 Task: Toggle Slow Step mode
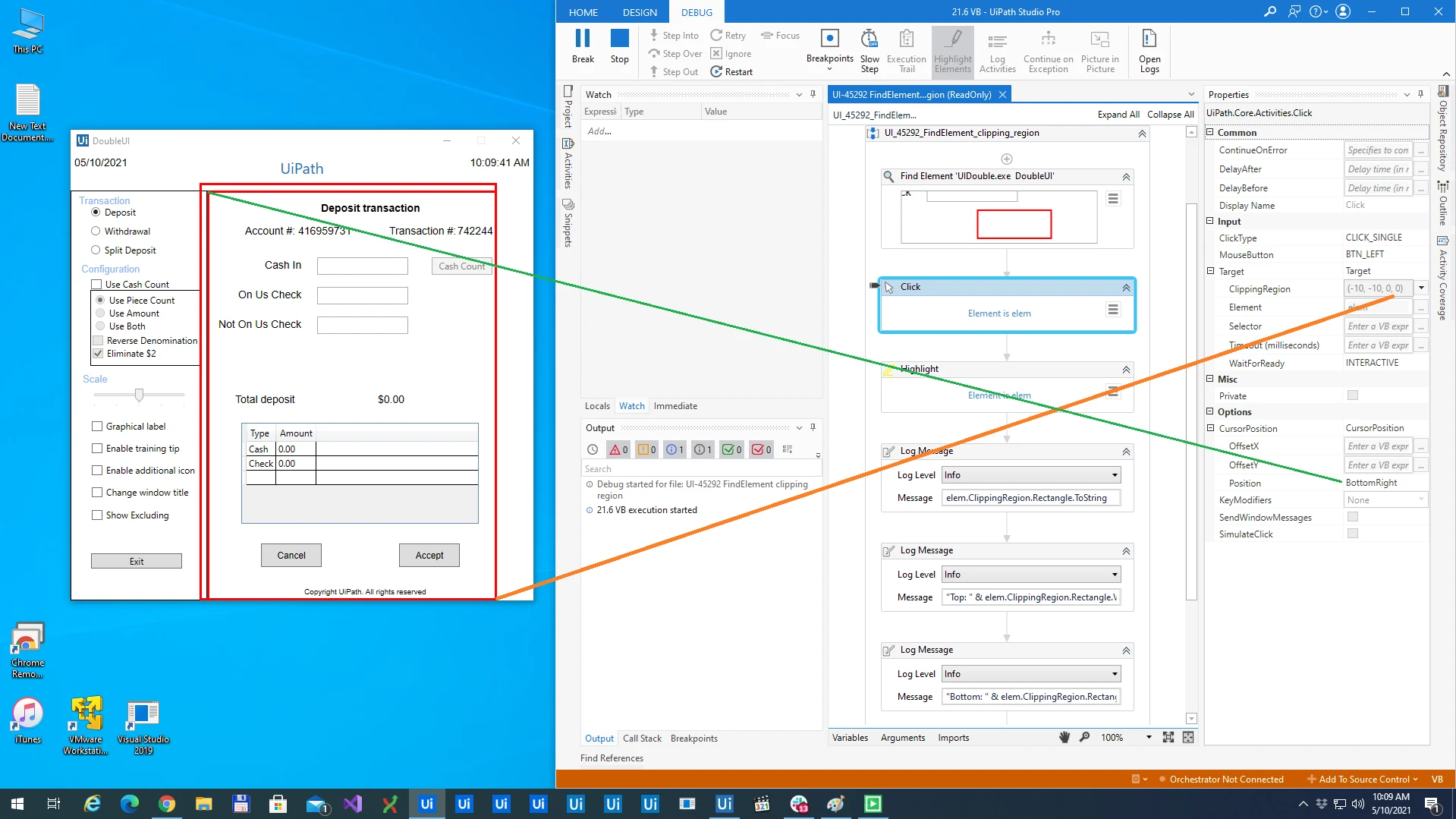pyautogui.click(x=870, y=50)
